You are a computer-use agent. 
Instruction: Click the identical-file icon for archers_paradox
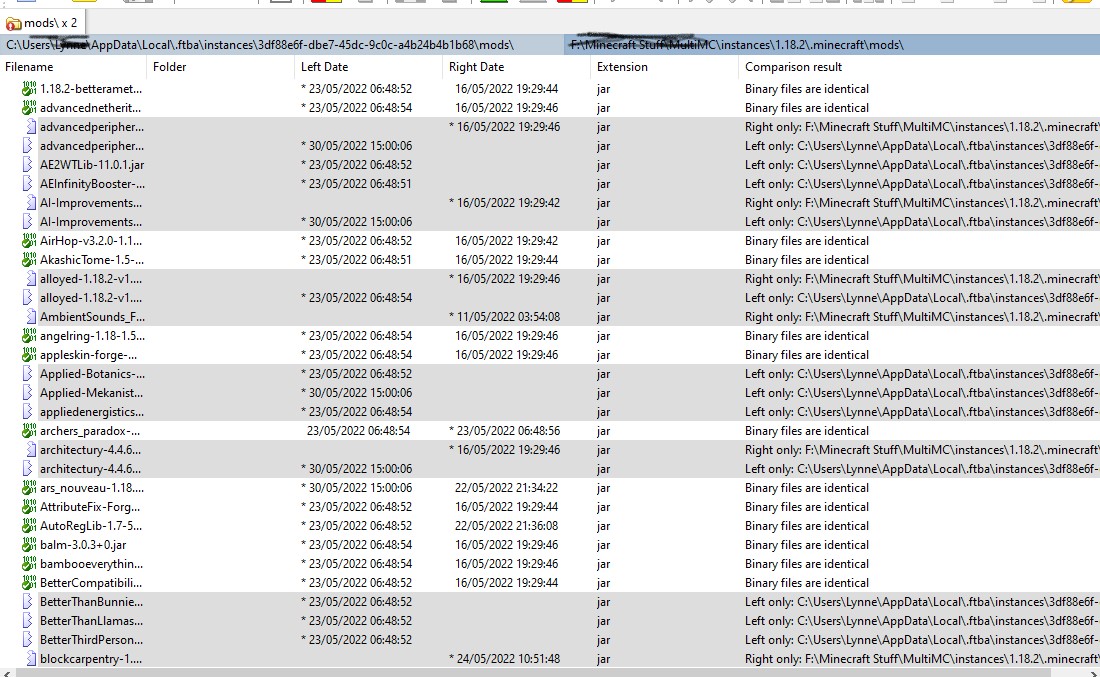[x=29, y=430]
